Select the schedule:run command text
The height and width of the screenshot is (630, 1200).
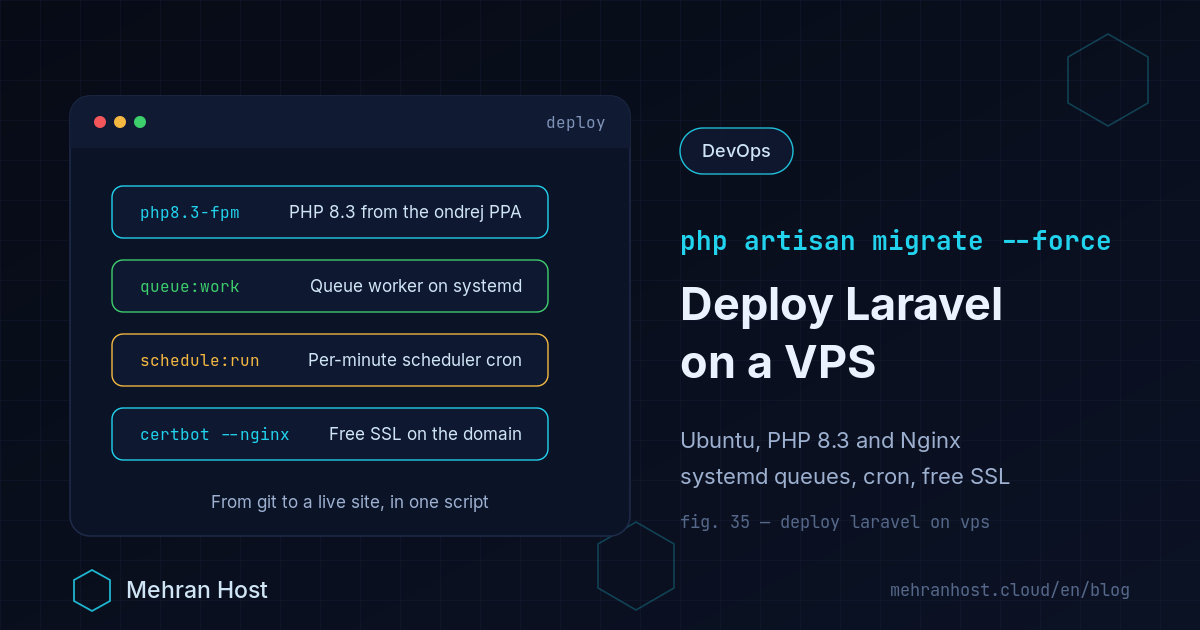pyautogui.click(x=200, y=360)
